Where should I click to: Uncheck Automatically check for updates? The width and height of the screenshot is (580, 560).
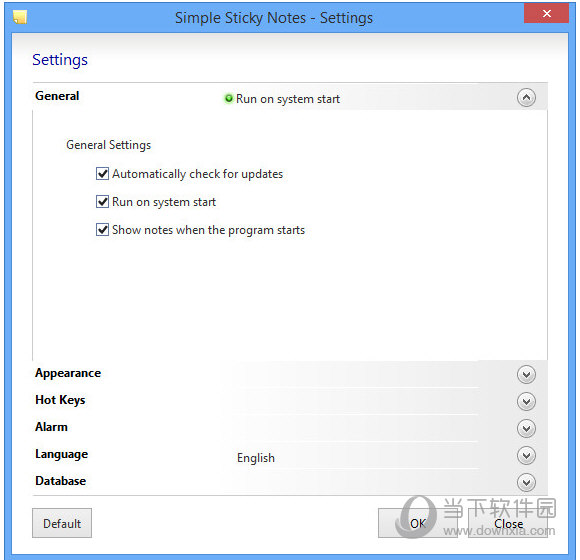[x=102, y=173]
